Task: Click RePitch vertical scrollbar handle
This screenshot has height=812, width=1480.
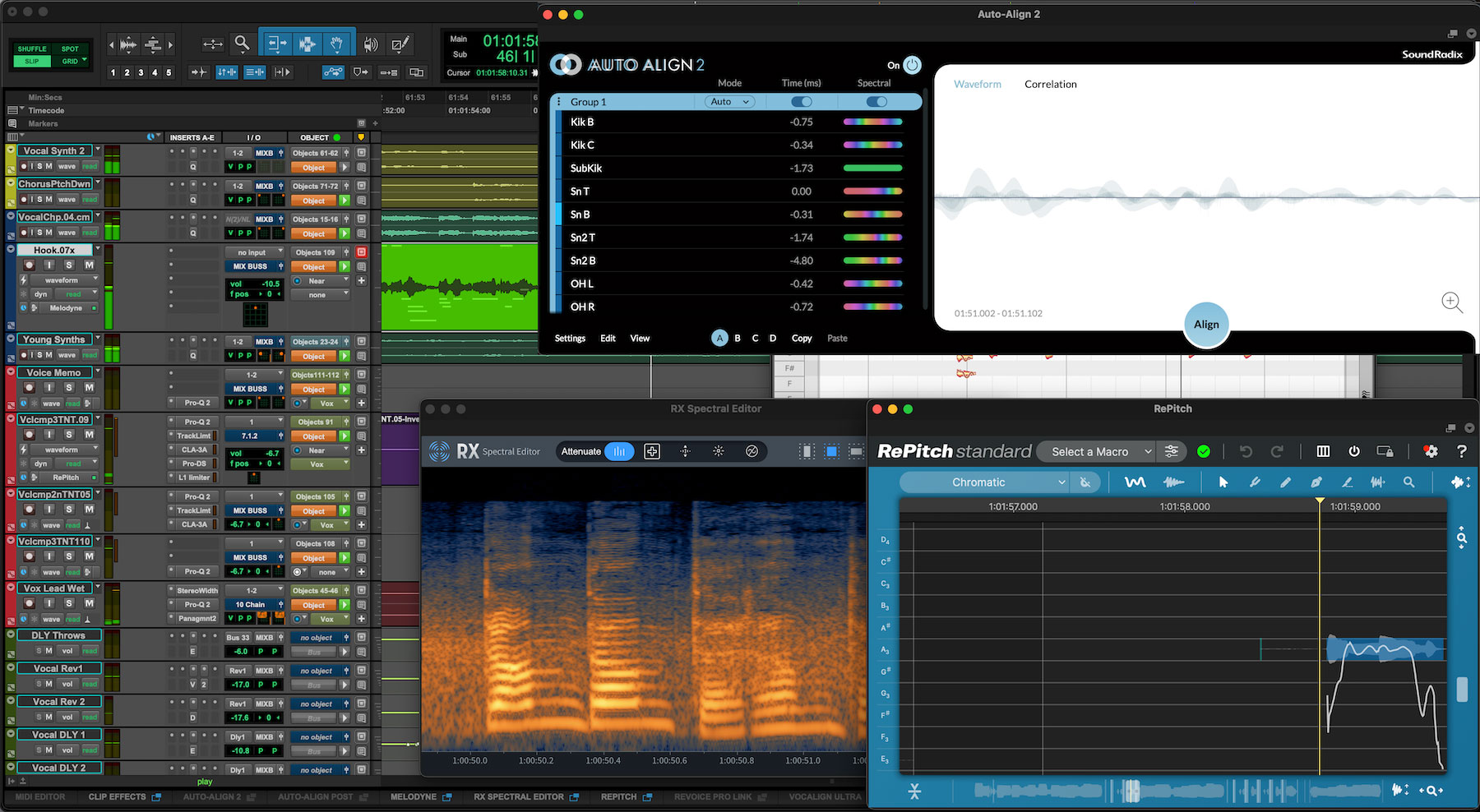Action: tap(1462, 689)
